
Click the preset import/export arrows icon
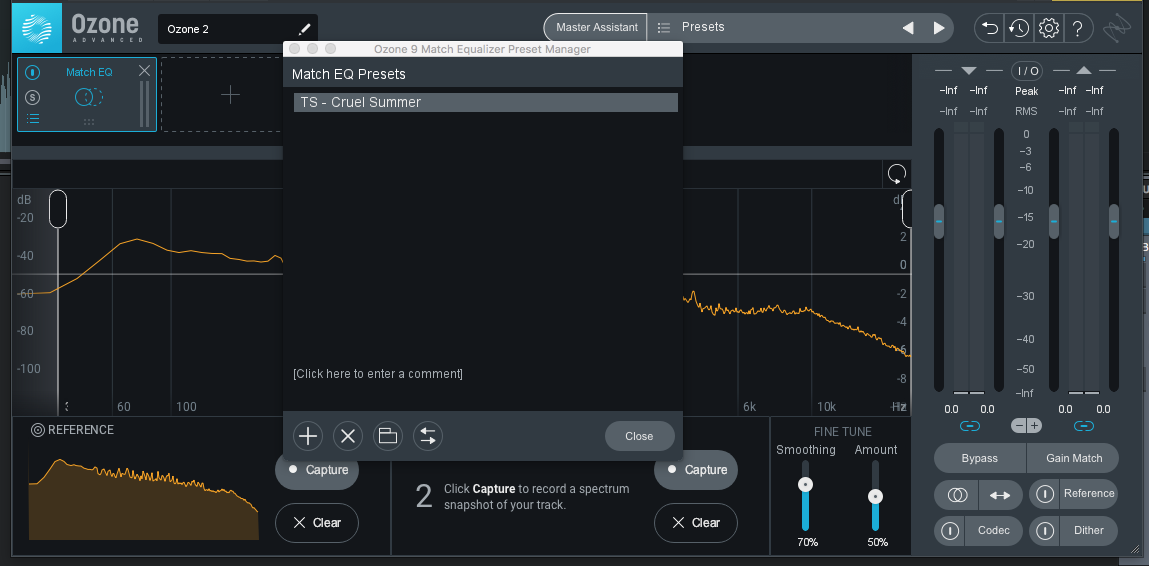(428, 436)
